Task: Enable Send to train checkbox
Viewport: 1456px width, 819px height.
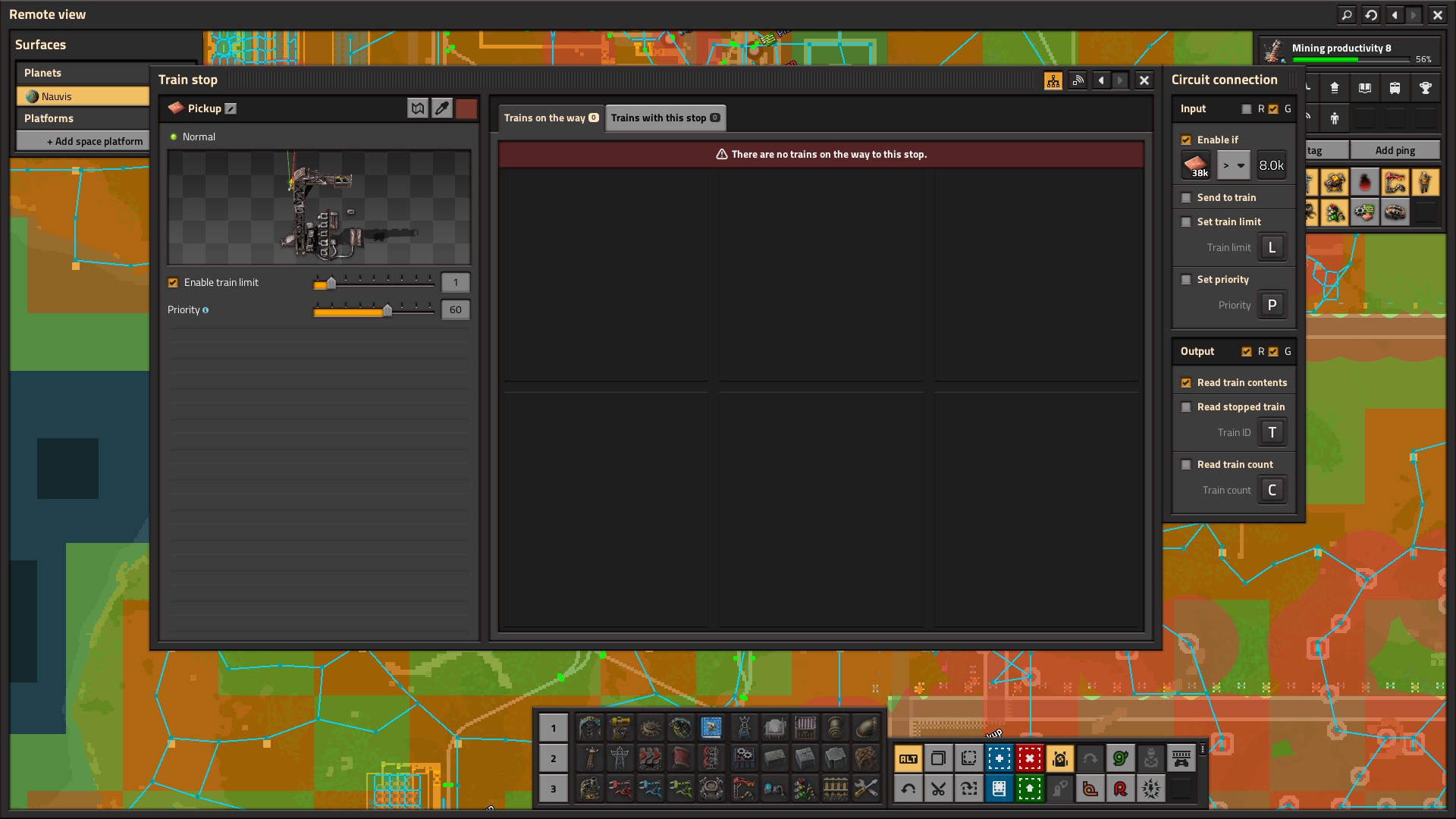Action: pos(1186,198)
